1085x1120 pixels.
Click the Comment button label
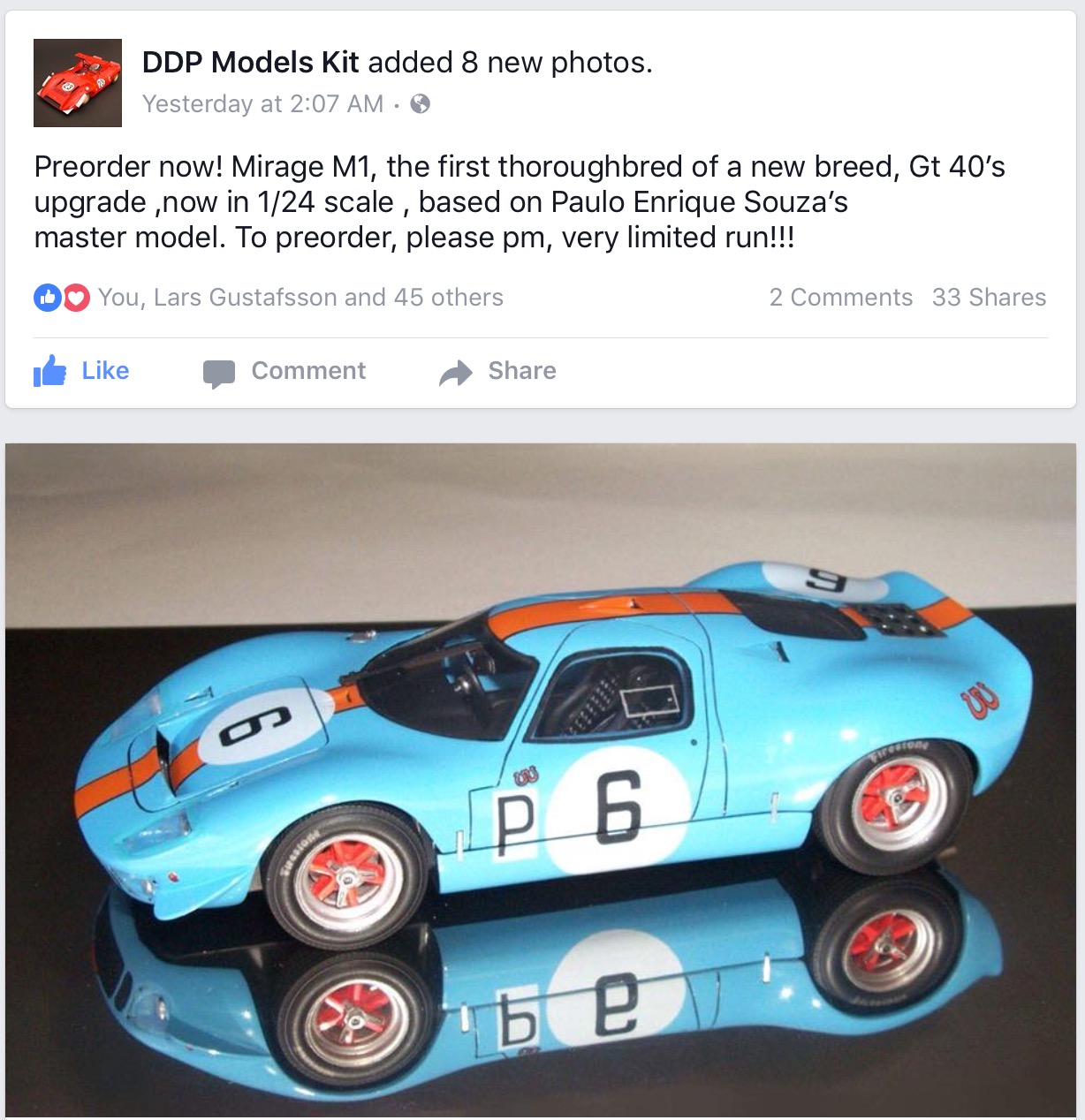308,371
